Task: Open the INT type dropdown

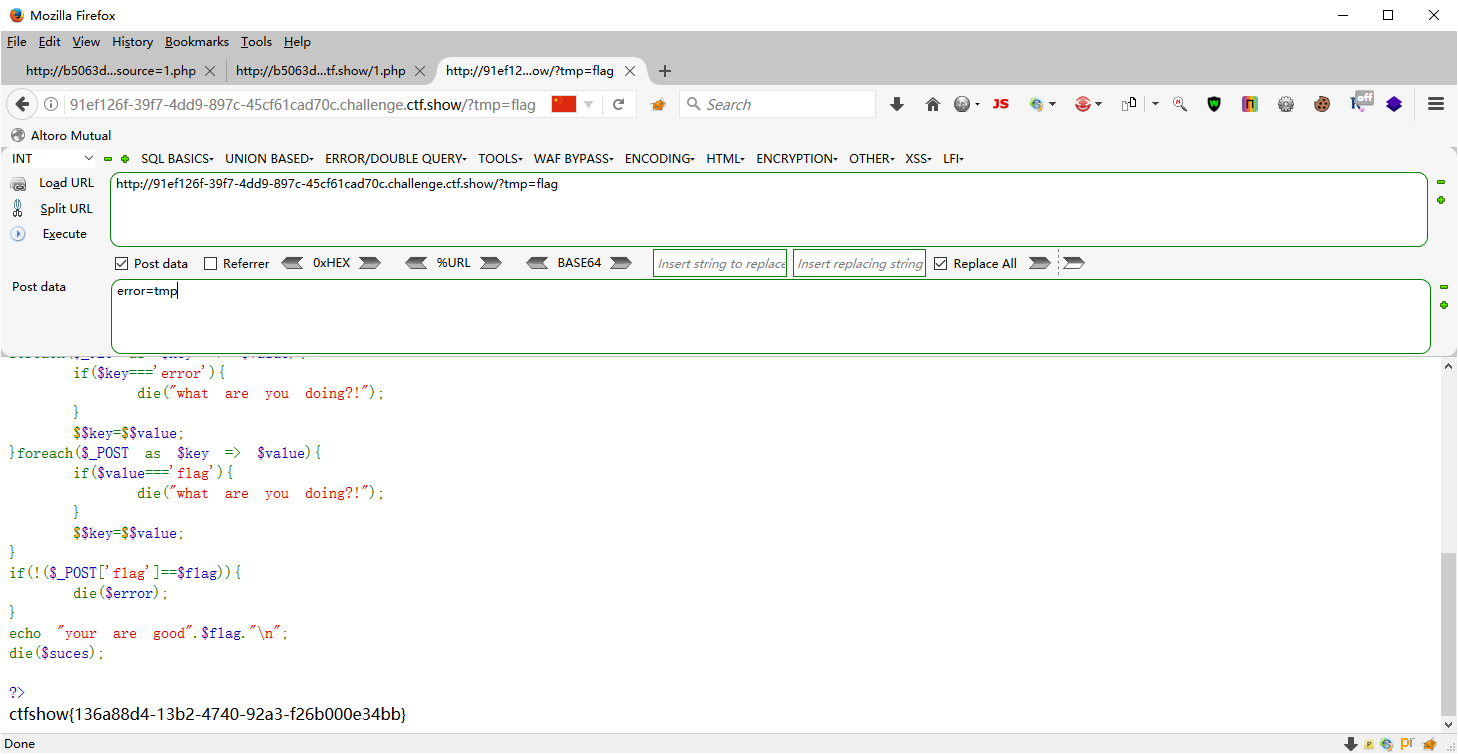Action: coord(53,159)
